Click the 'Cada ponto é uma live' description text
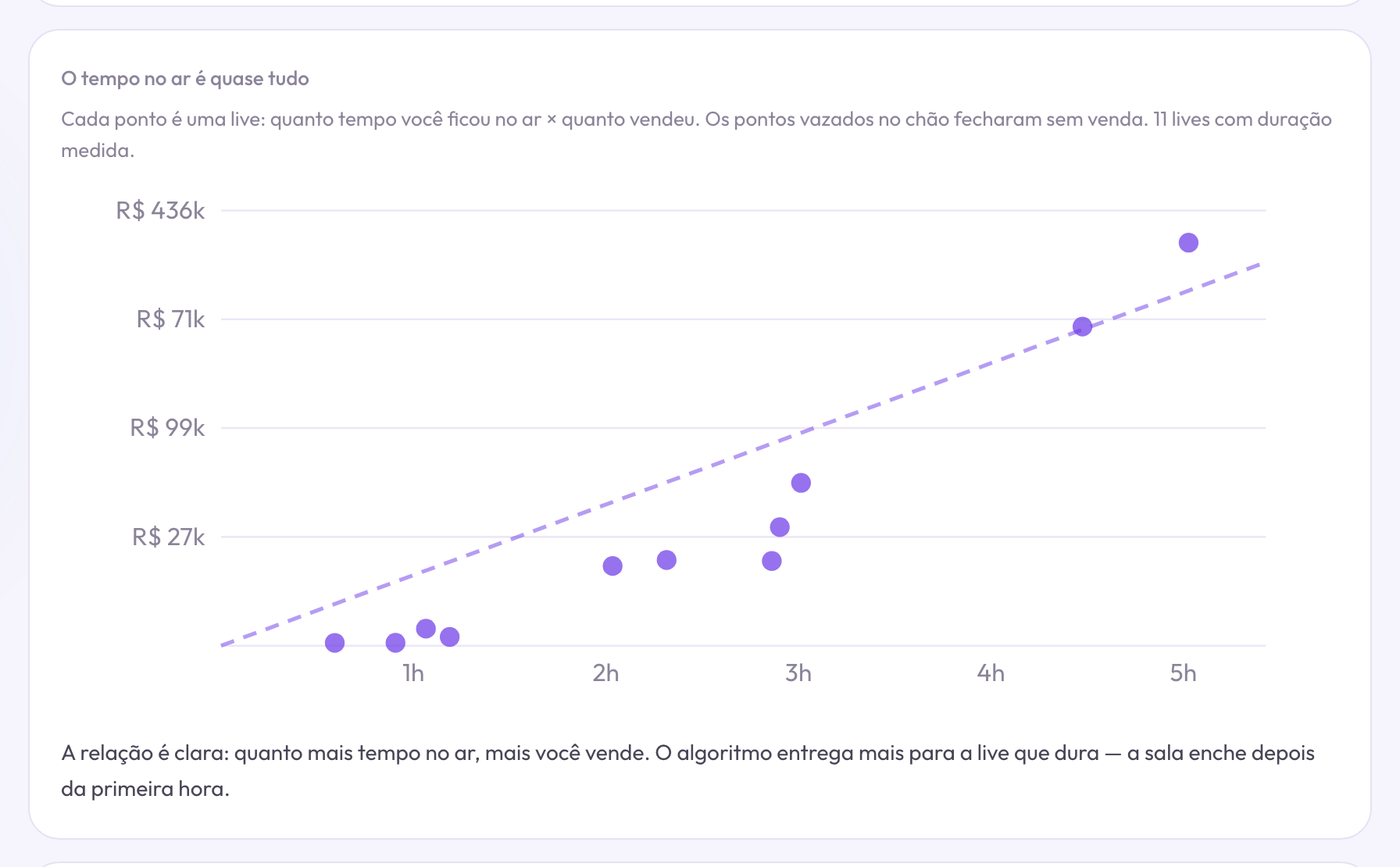1400x867 pixels. [x=696, y=134]
